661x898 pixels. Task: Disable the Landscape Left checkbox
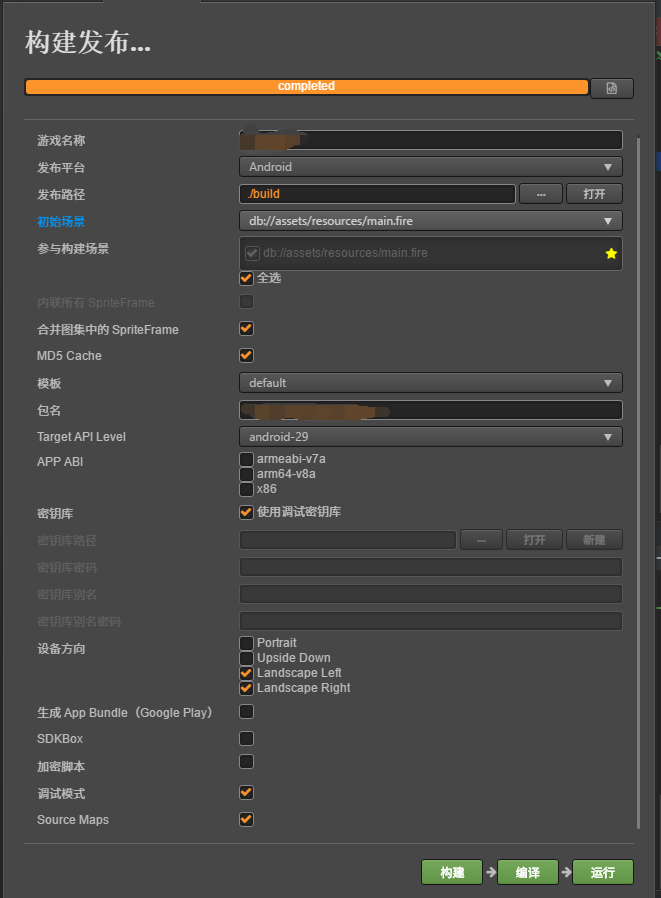246,673
